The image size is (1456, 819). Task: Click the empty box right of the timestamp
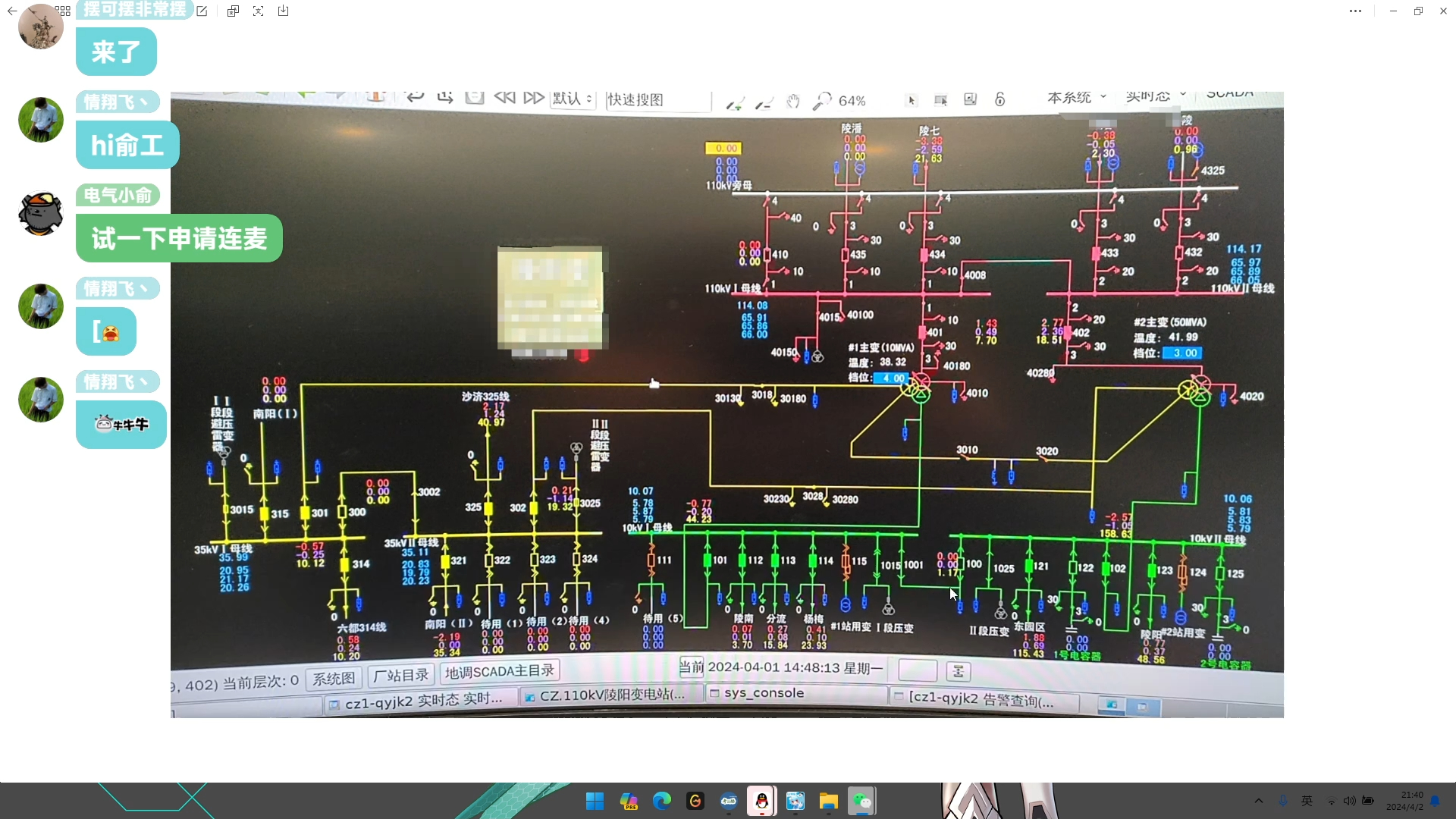coord(918,670)
